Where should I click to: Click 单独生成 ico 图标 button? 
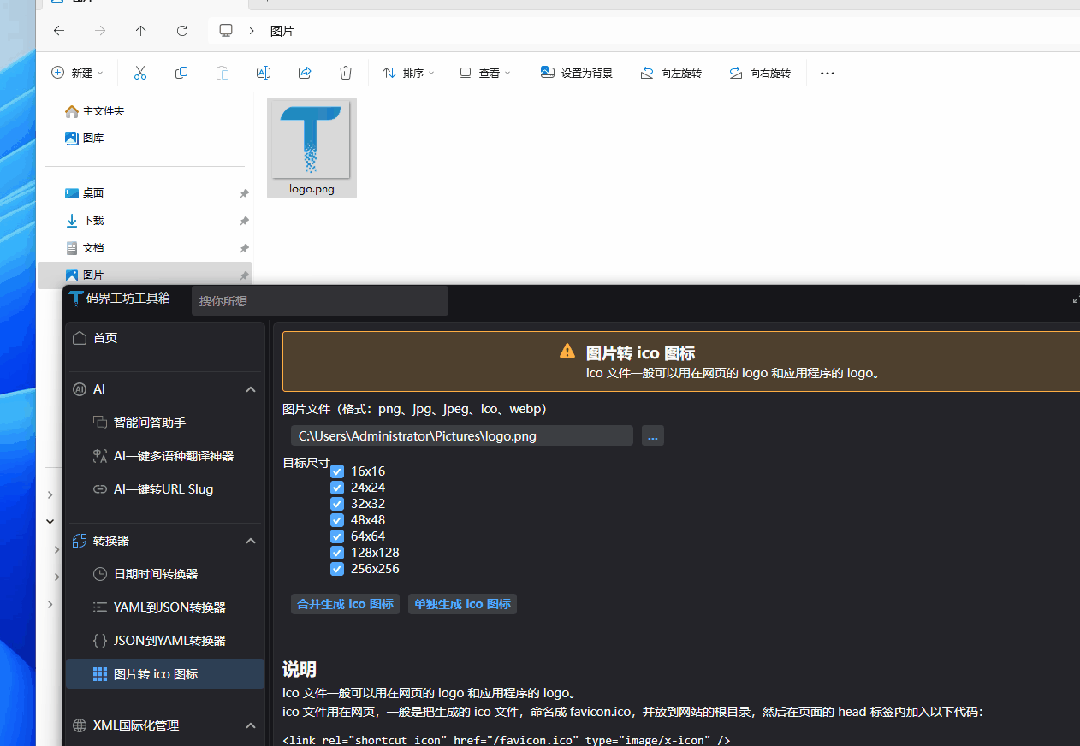[462, 604]
